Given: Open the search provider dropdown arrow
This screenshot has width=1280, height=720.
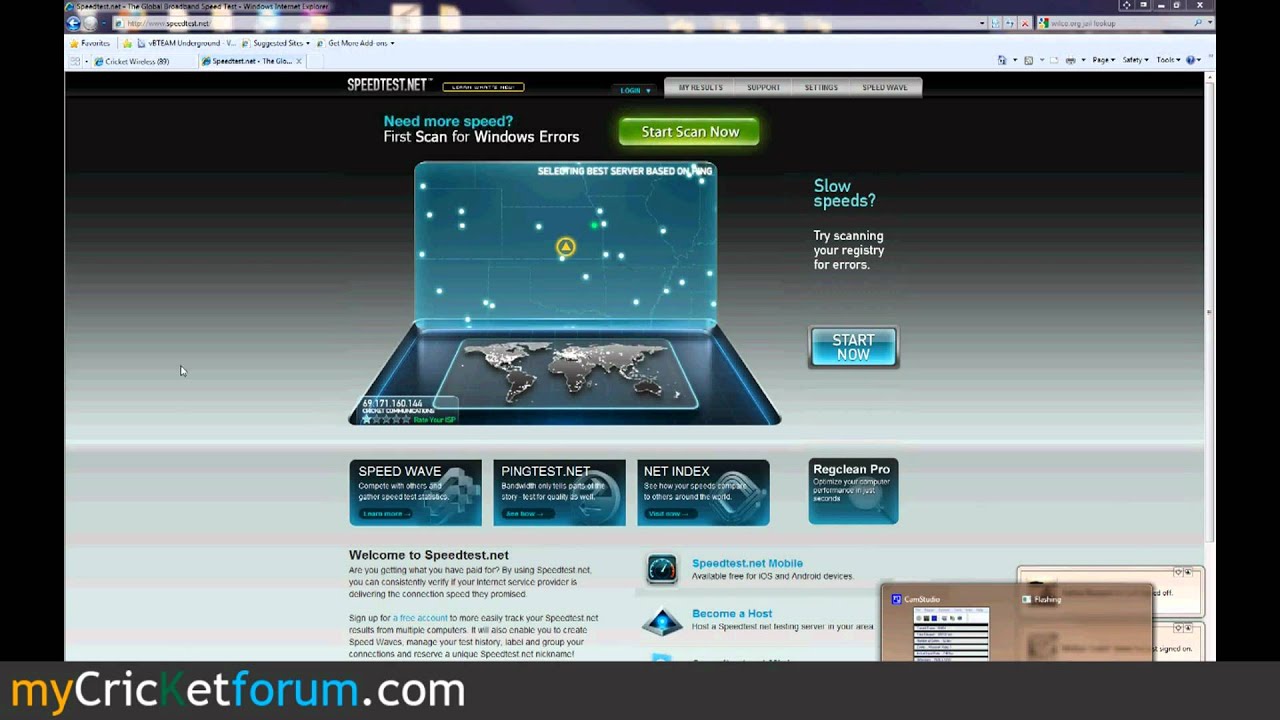Looking at the screenshot, I should tap(1210, 23).
